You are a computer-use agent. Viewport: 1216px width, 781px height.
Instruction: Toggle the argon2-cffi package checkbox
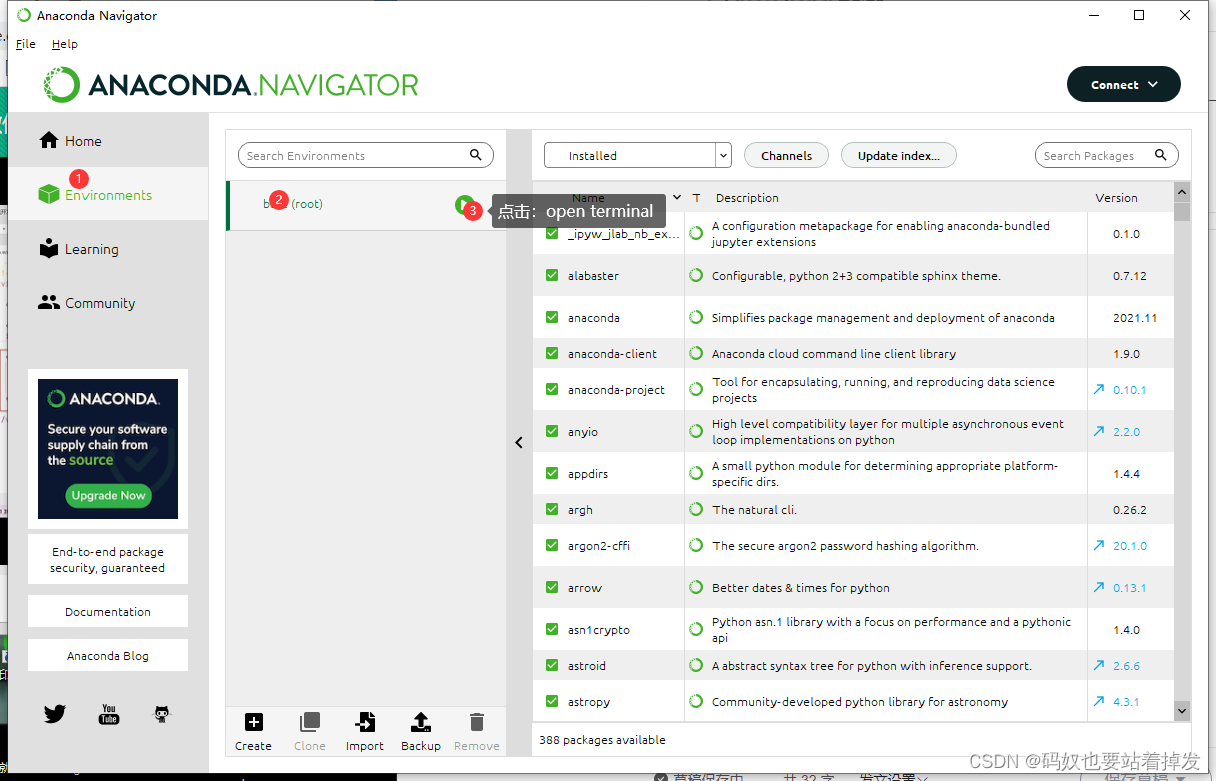[552, 545]
